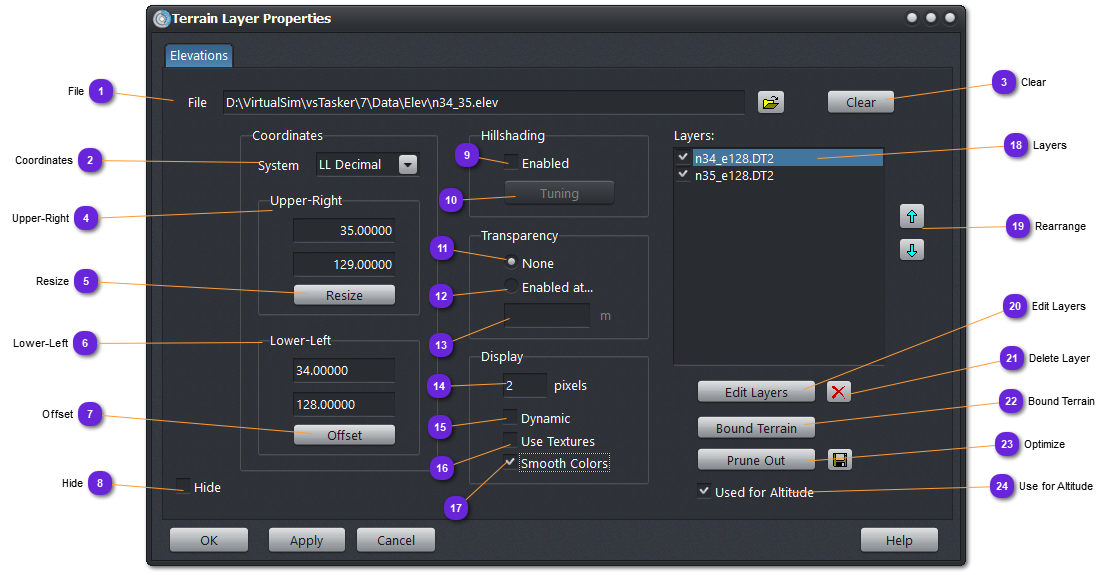Switch to the Elevations tab

pyautogui.click(x=199, y=55)
